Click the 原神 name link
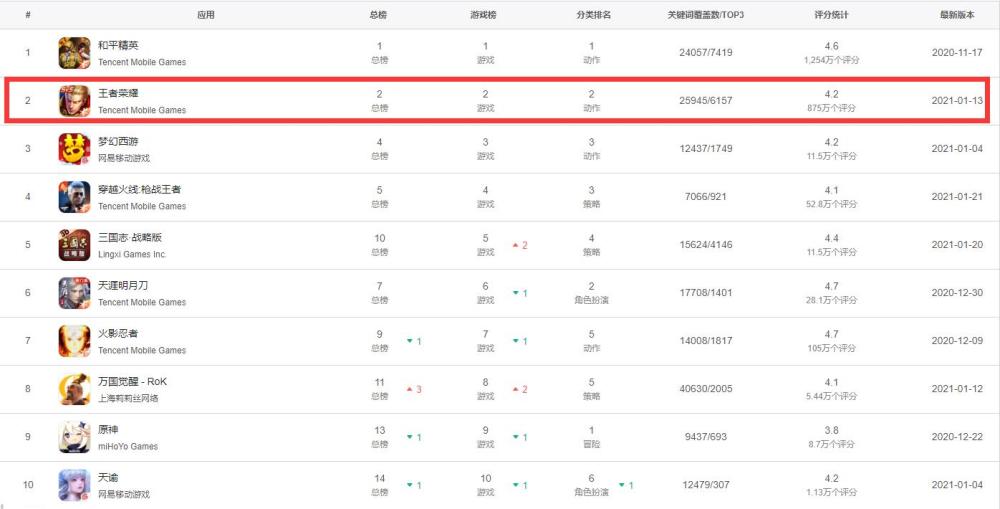Image resolution: width=1000 pixels, height=509 pixels. (x=108, y=429)
